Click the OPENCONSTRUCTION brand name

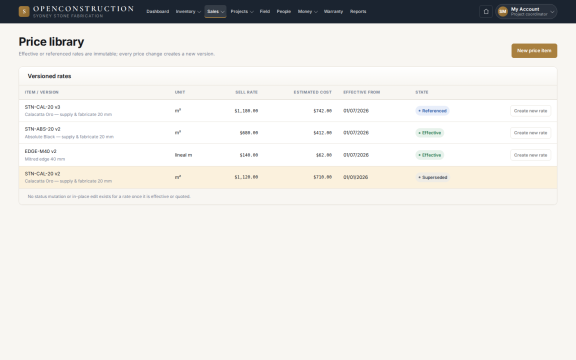pyautogui.click(x=83, y=9)
